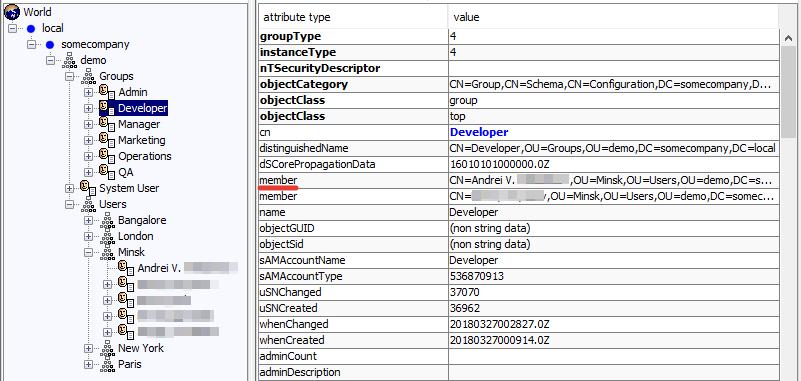Click the nTSecurityDescriptor attribute name
The height and width of the screenshot is (381, 801).
tap(320, 68)
